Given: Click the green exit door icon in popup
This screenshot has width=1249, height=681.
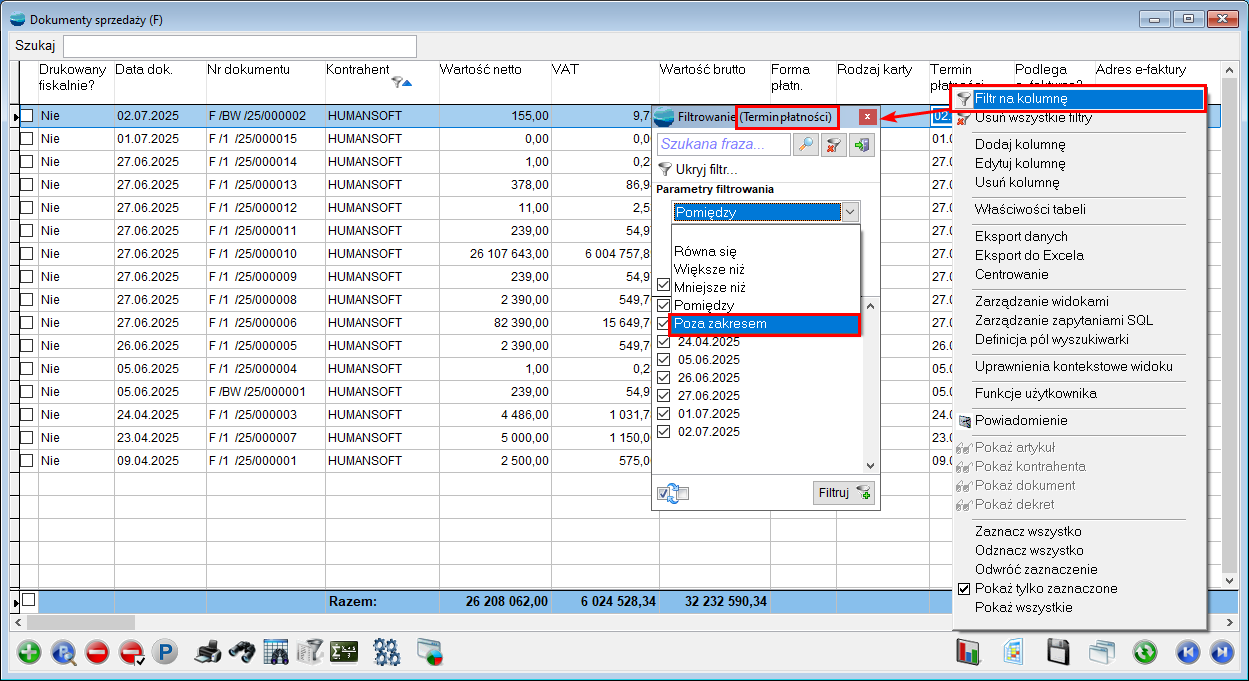Looking at the screenshot, I should pos(861,145).
